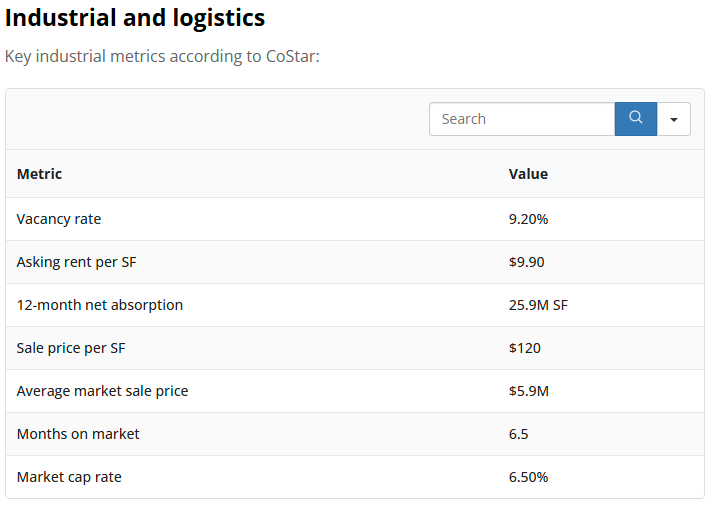Open the dropdown caret beside search button

point(674,119)
